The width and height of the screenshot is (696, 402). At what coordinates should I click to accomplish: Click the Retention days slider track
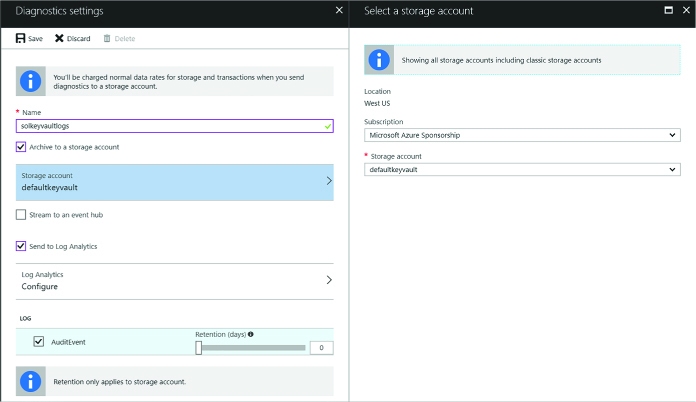253,348
